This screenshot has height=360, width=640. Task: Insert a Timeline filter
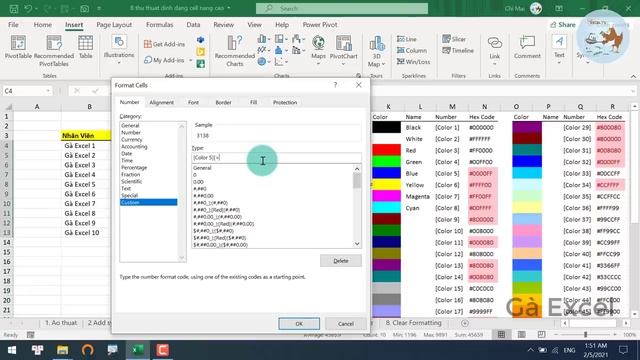pyautogui.click(x=458, y=51)
